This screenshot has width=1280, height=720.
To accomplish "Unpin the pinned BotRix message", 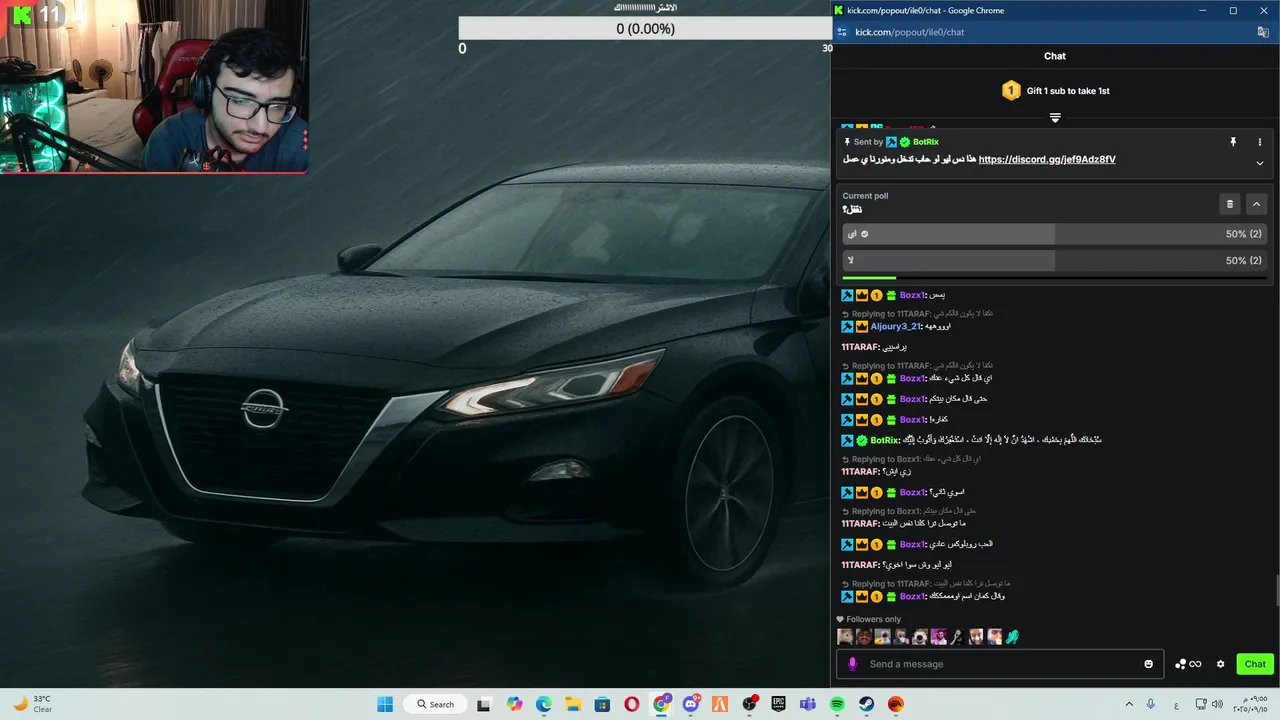I will [1233, 142].
